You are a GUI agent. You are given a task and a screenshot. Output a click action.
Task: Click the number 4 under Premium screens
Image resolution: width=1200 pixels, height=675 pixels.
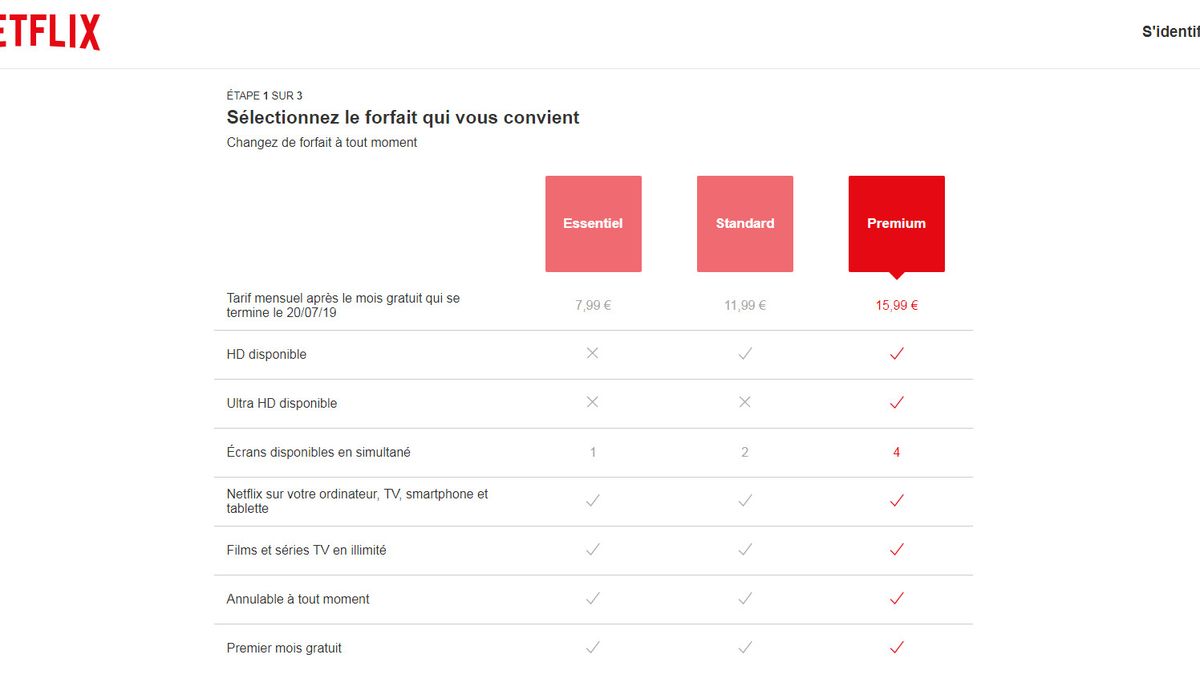coord(896,451)
